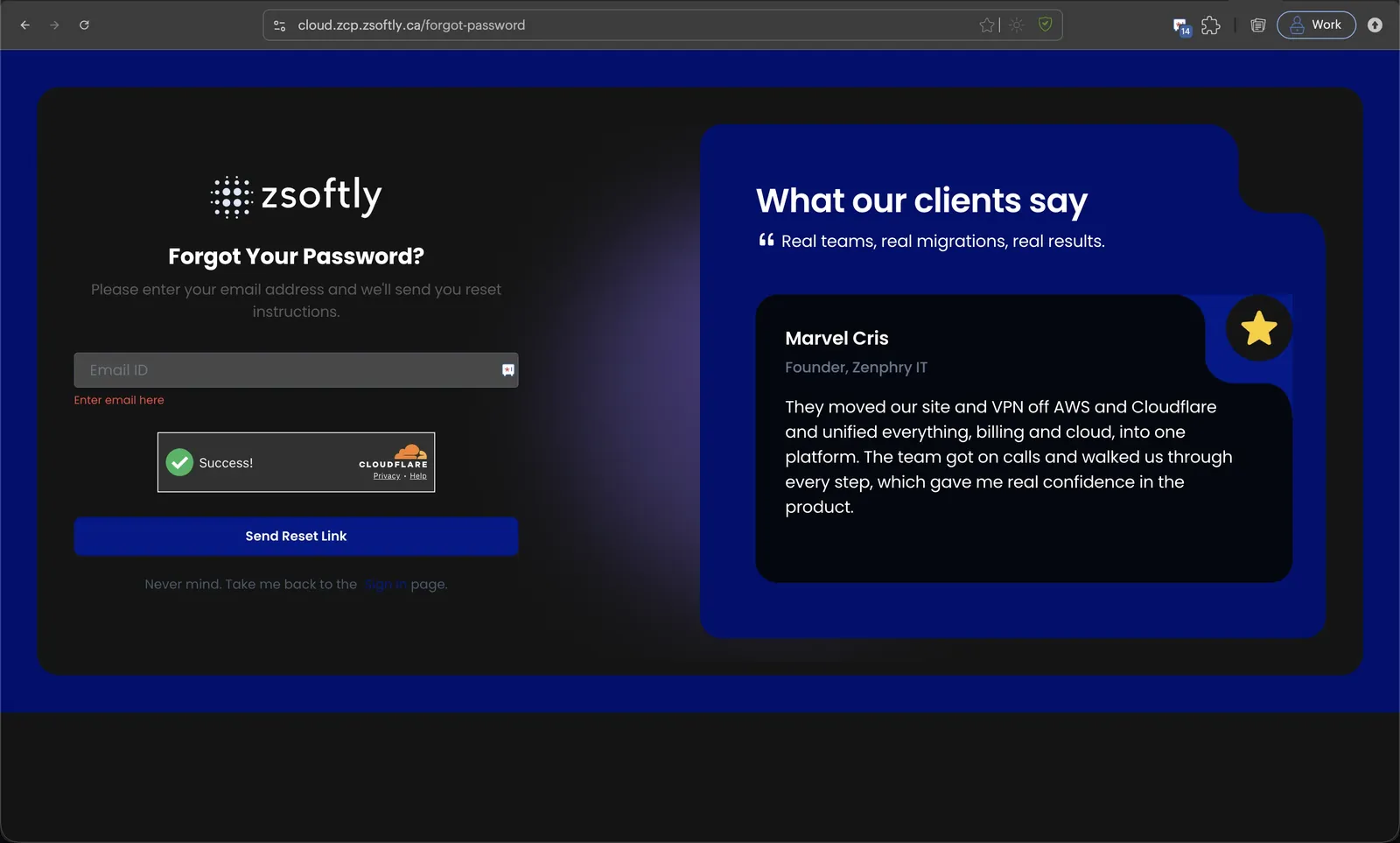The width and height of the screenshot is (1400, 843).
Task: Click the quotation mark icon beside 'Real teams'
Action: point(766,240)
